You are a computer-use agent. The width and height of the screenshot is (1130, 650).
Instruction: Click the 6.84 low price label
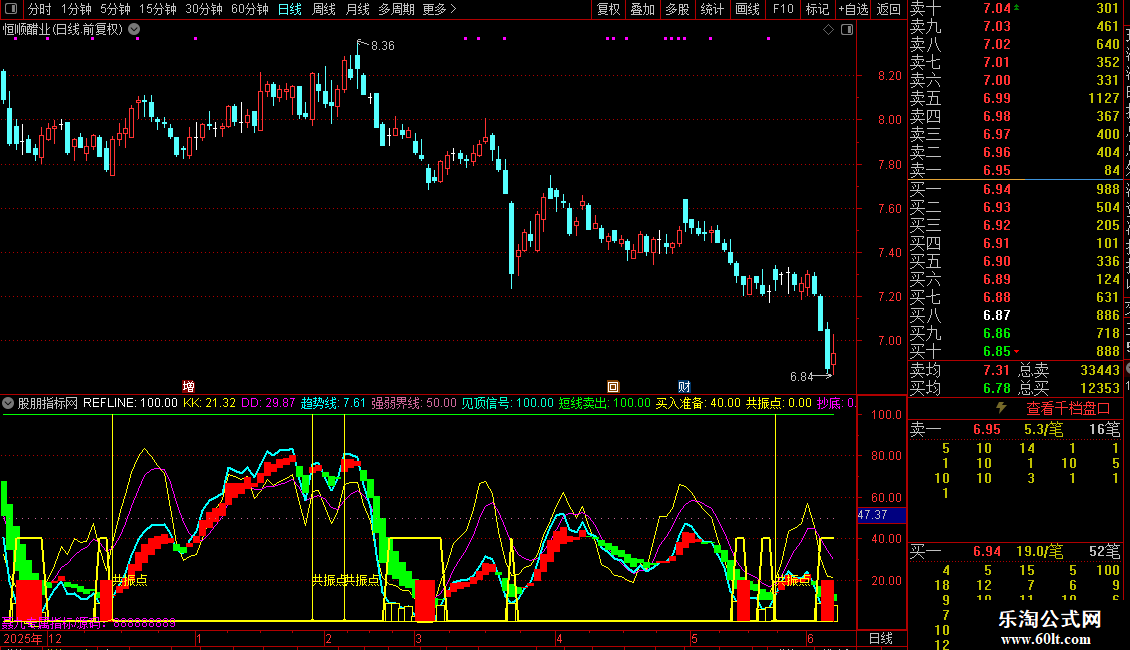pos(801,376)
